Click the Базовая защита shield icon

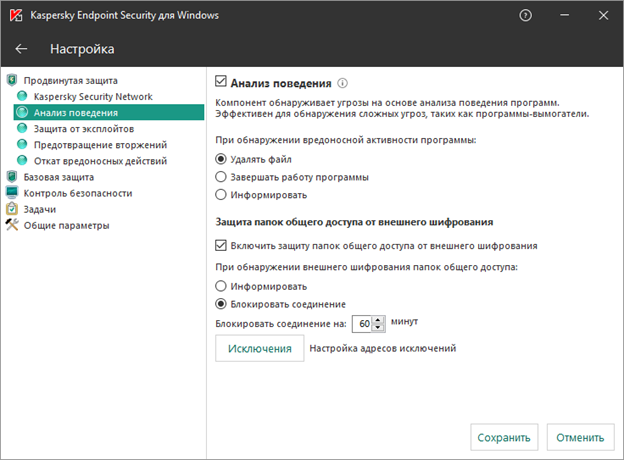(x=12, y=177)
